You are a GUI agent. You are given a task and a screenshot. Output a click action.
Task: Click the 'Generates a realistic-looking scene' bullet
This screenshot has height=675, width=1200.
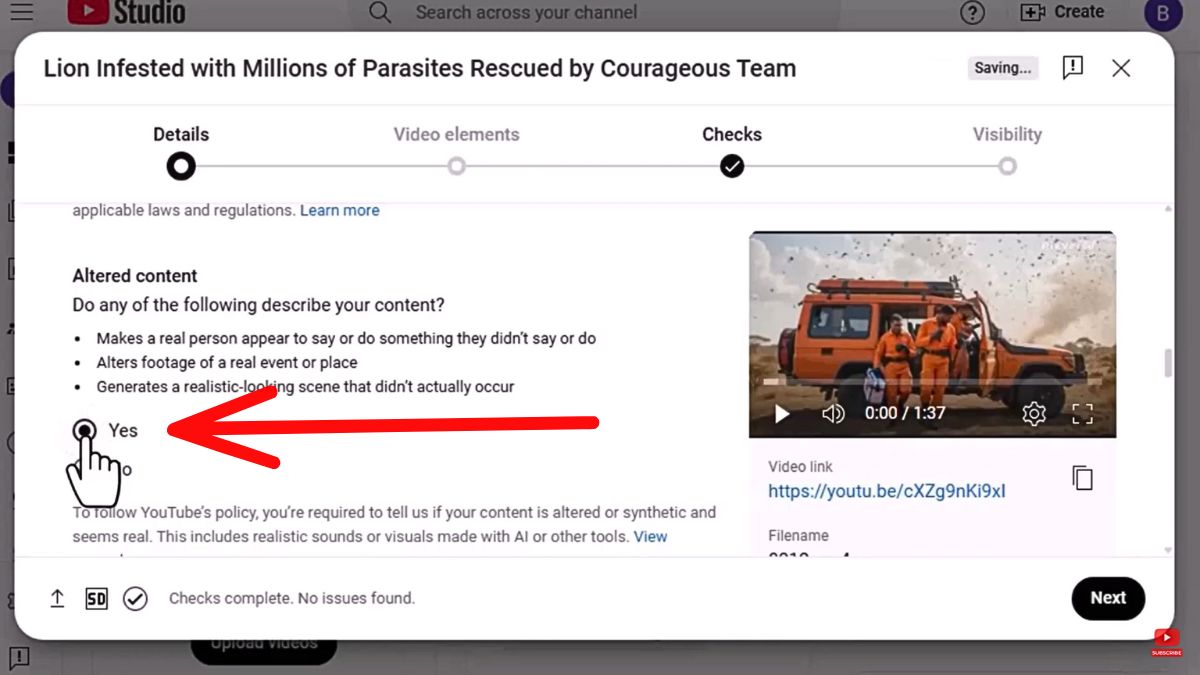click(x=306, y=386)
